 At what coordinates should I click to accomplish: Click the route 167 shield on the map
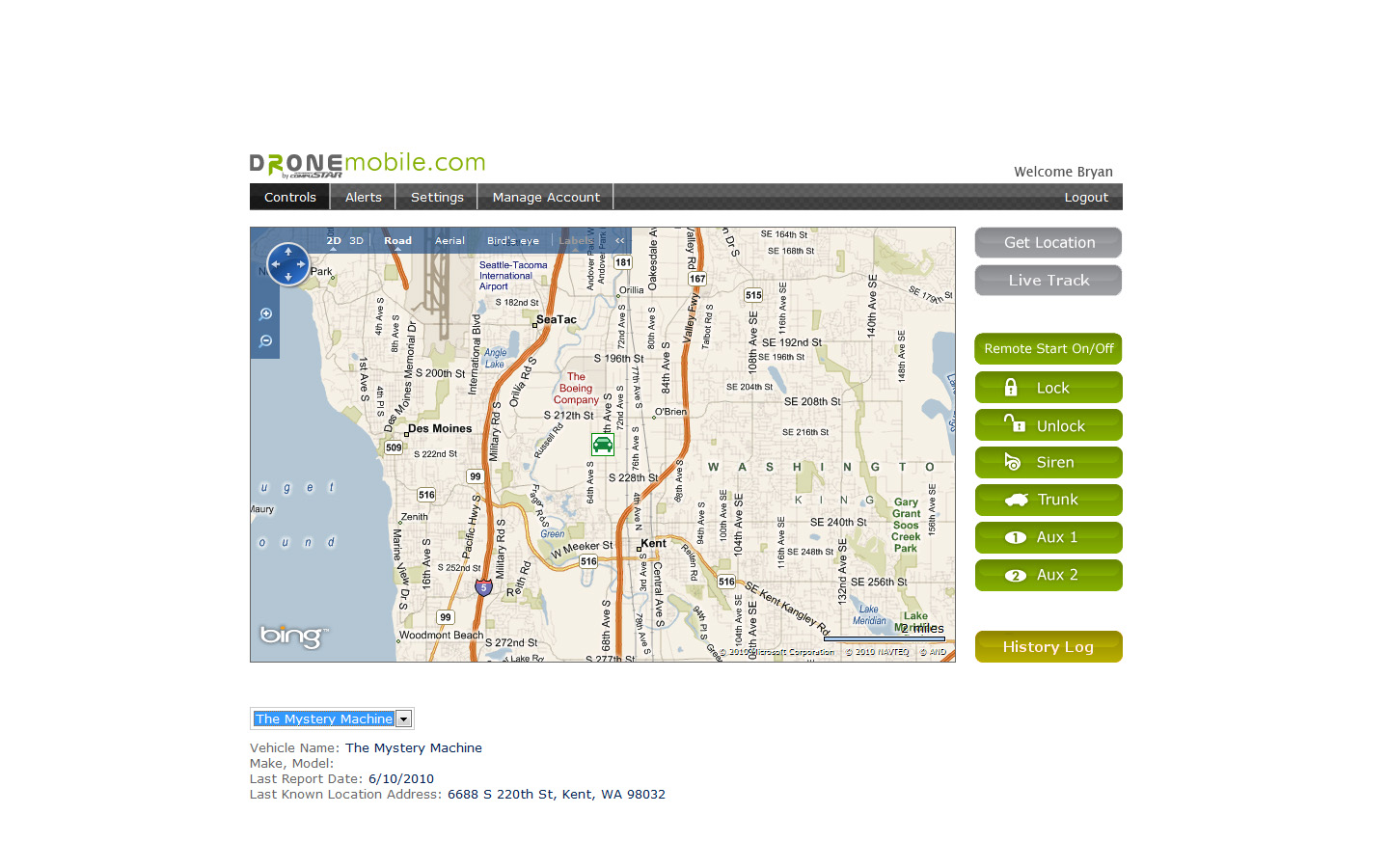coord(697,279)
